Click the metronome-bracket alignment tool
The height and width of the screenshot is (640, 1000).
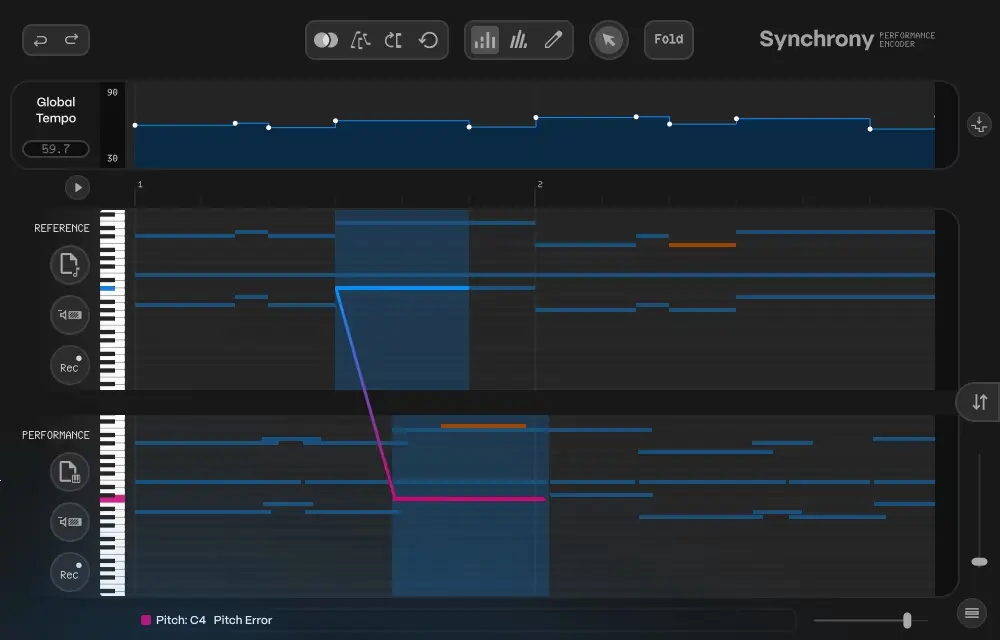coord(360,40)
